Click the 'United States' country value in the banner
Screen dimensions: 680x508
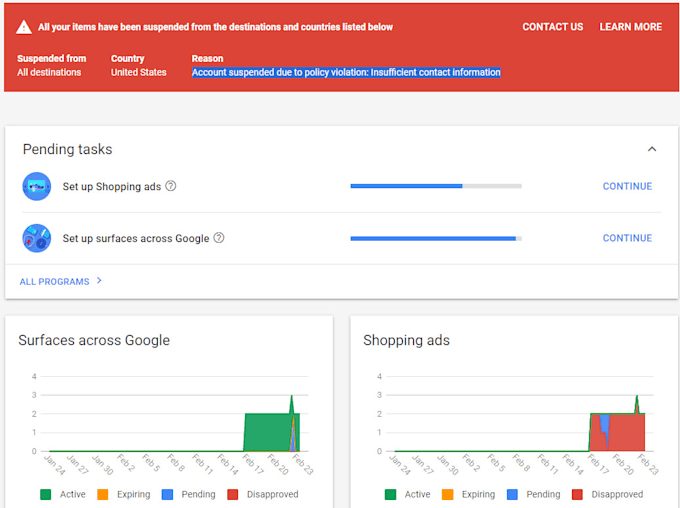[x=138, y=72]
